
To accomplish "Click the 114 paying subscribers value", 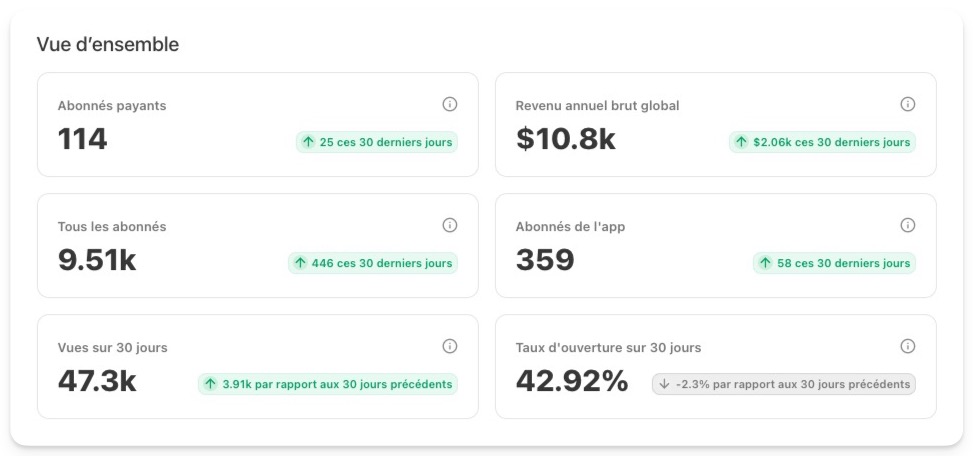I will tap(82, 140).
